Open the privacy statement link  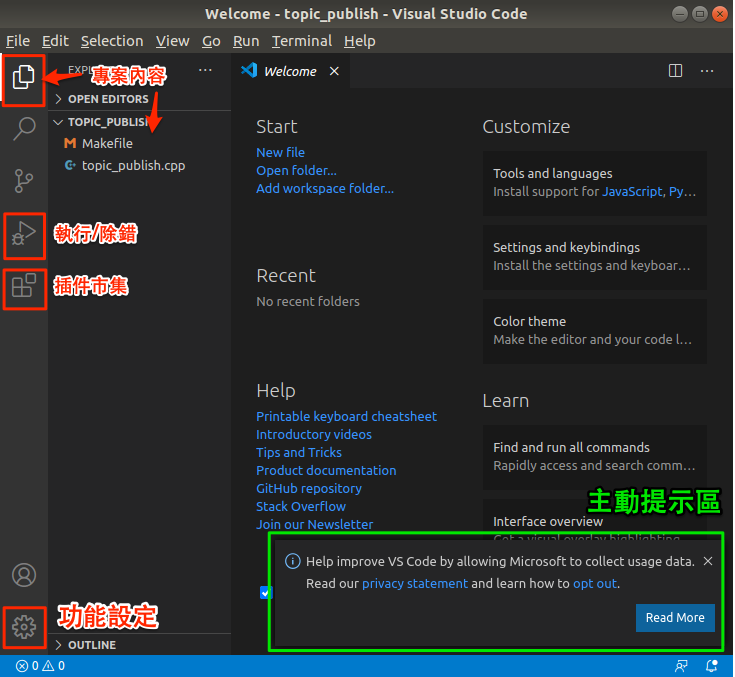point(415,583)
